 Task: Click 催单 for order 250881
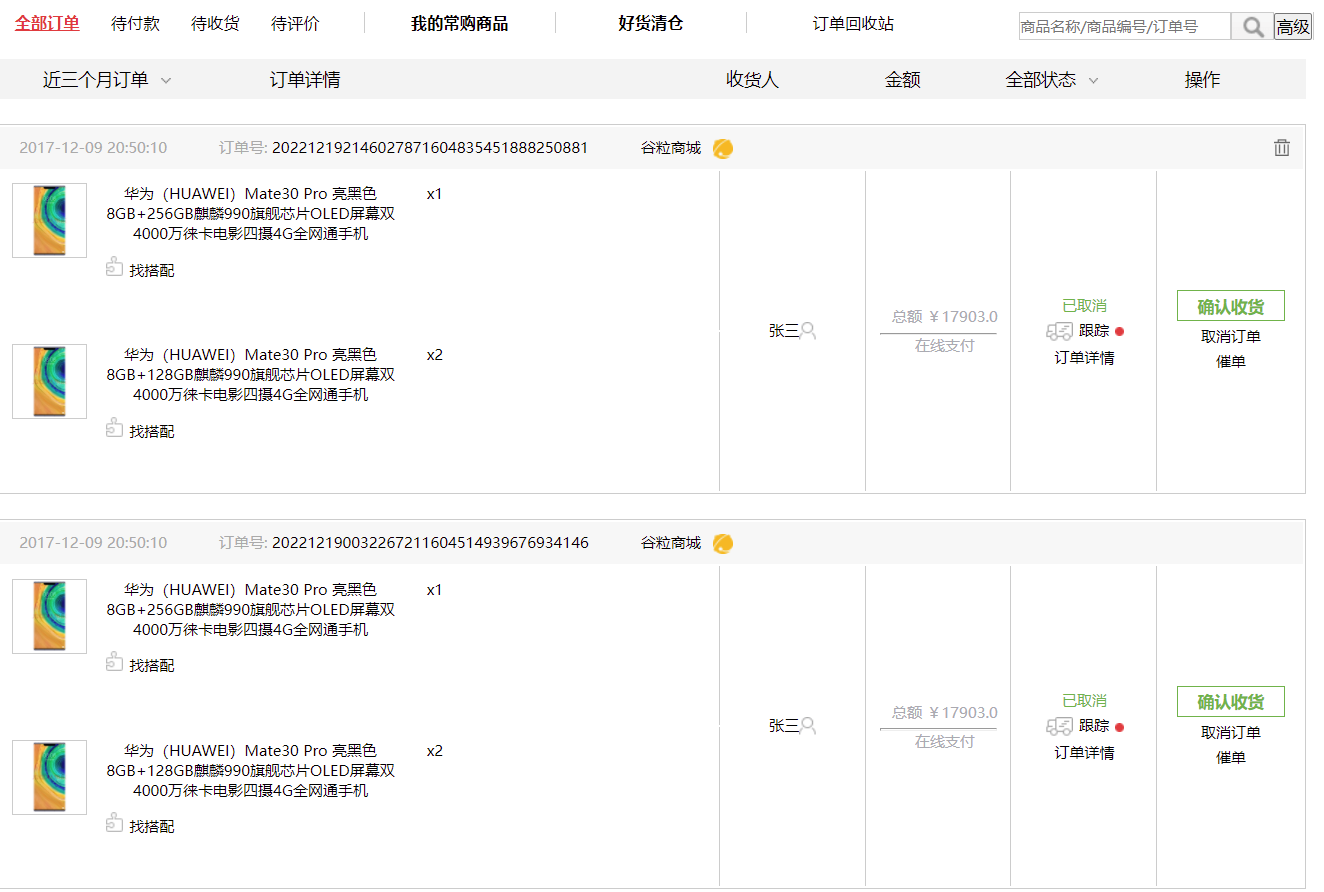1231,362
